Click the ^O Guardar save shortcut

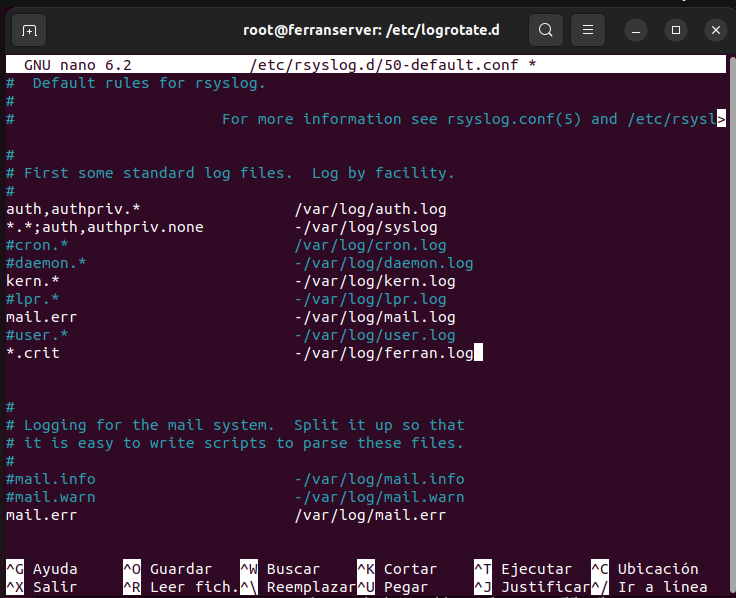click(x=167, y=569)
